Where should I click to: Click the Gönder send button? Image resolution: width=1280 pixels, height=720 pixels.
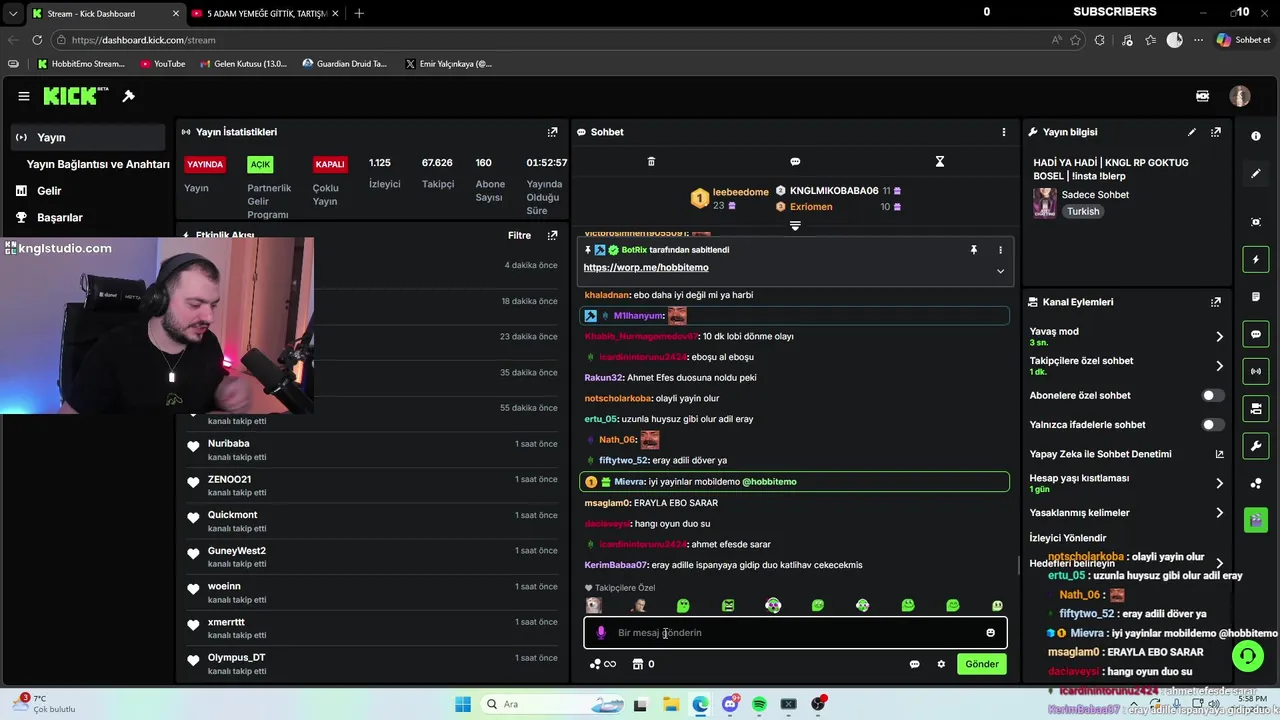(981, 664)
